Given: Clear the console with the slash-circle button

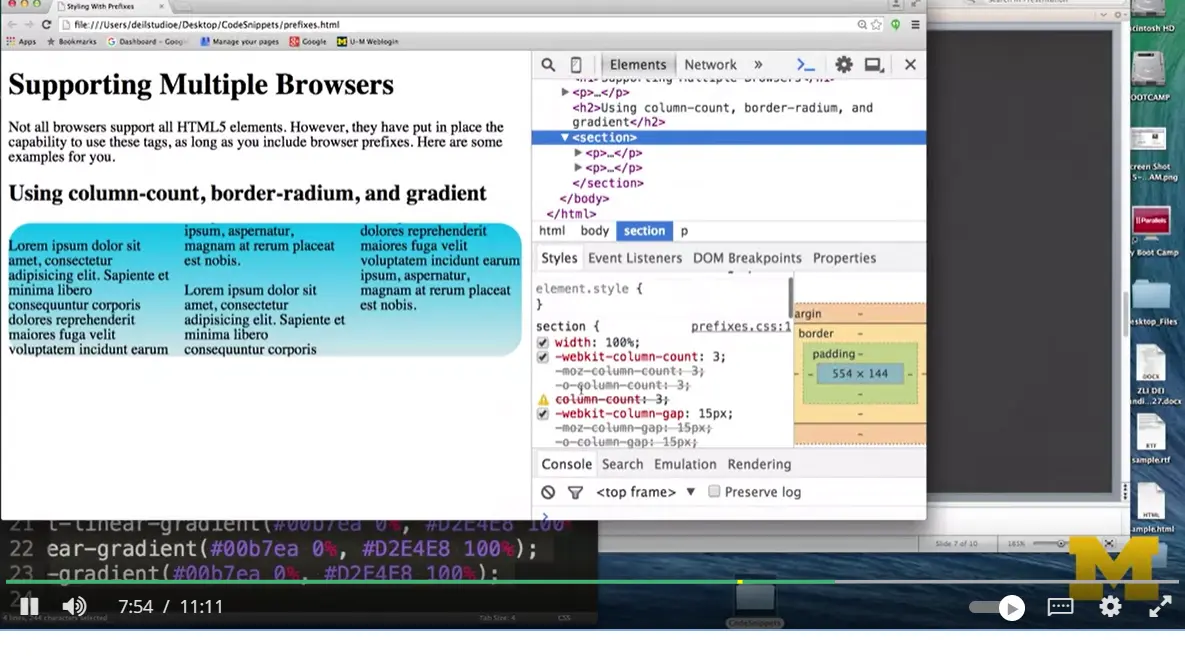Looking at the screenshot, I should 548,491.
